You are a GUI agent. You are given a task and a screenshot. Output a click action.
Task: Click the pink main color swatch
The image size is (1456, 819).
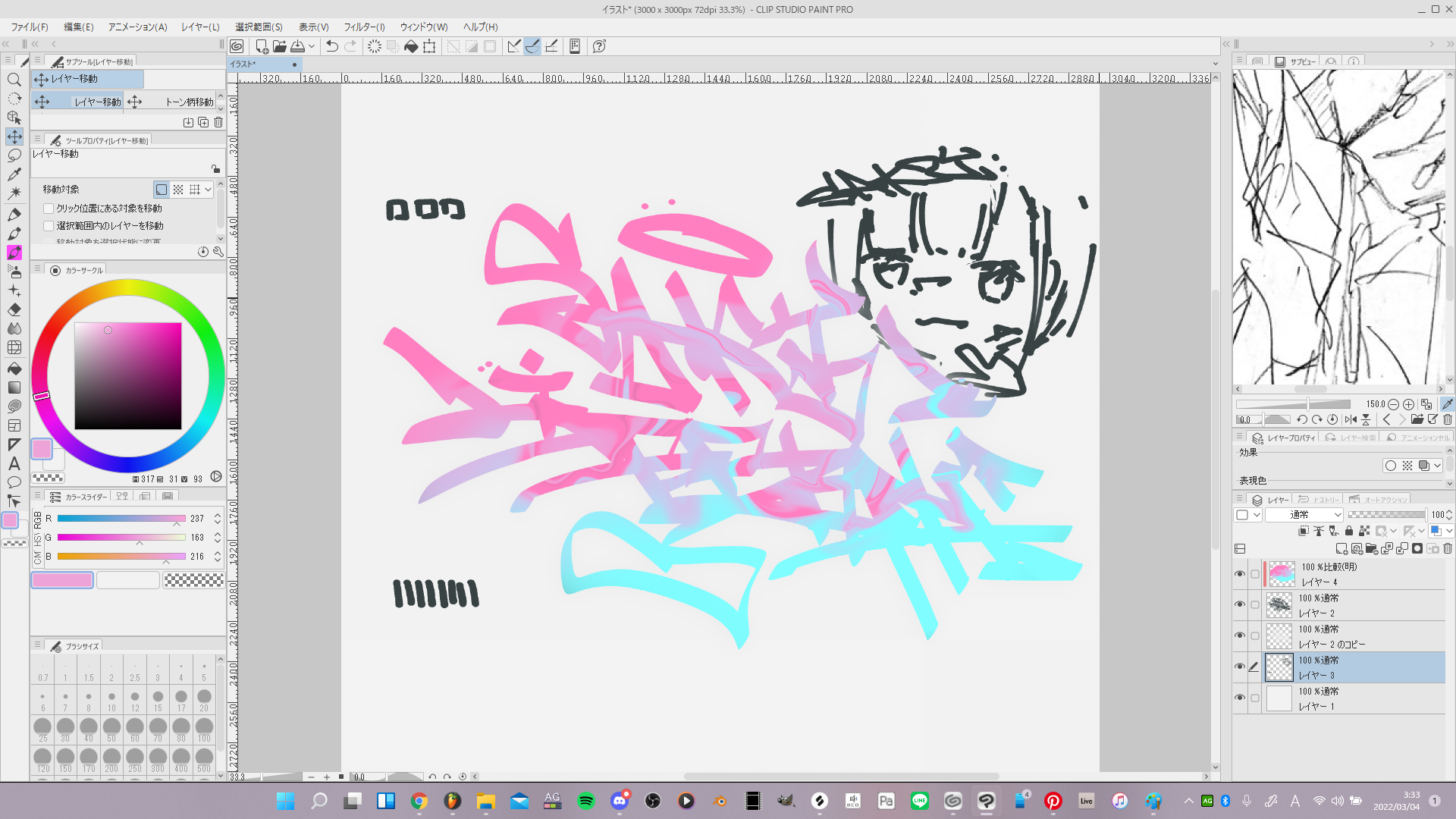click(x=41, y=449)
